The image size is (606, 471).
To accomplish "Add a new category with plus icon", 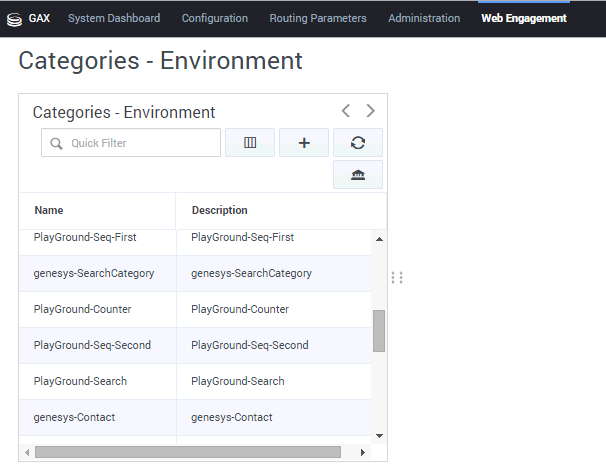I will pyautogui.click(x=304, y=143).
